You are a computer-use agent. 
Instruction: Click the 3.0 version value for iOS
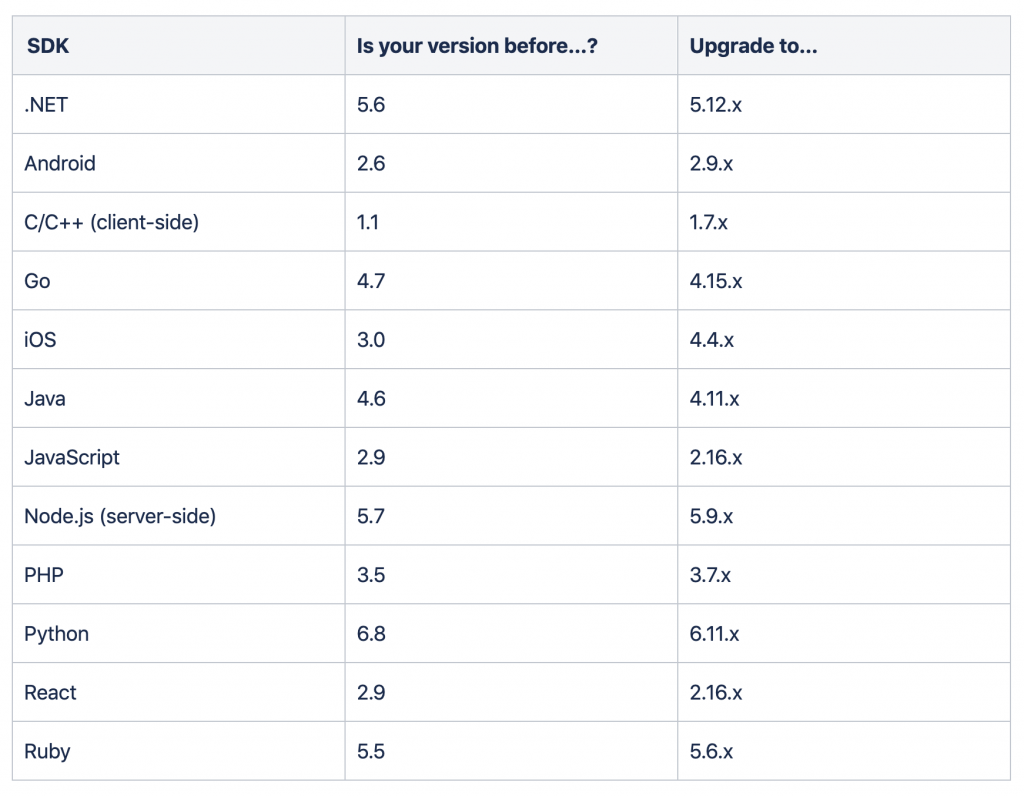[371, 340]
